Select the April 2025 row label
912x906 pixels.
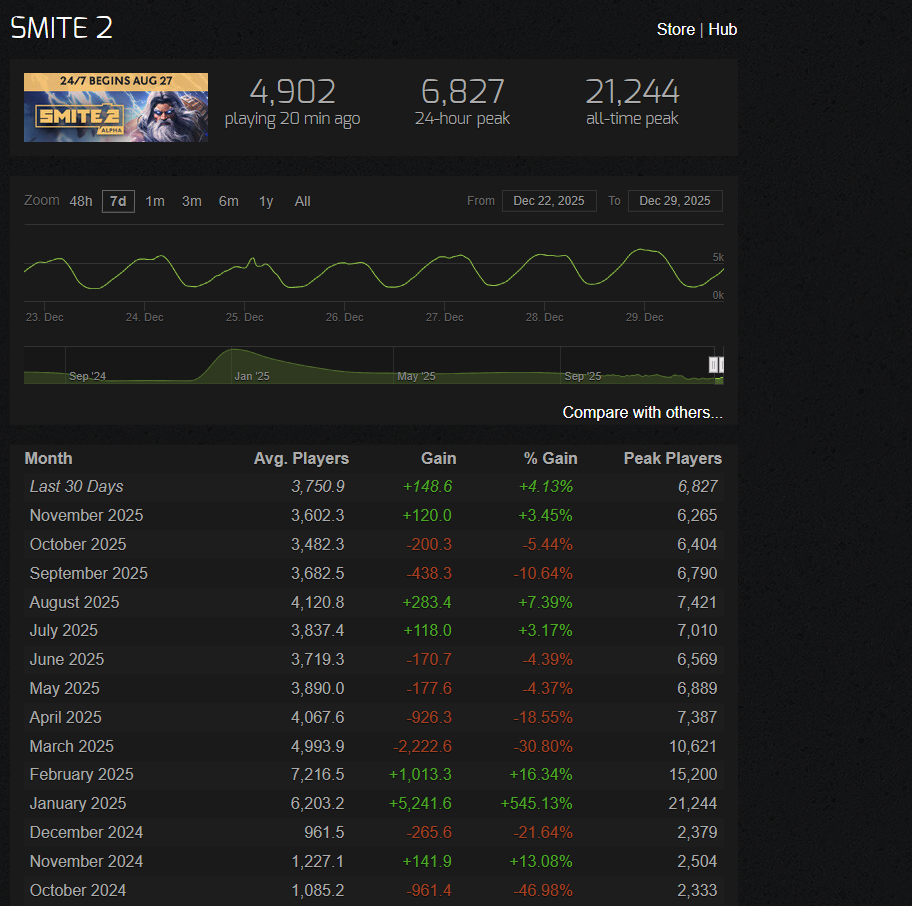65,717
